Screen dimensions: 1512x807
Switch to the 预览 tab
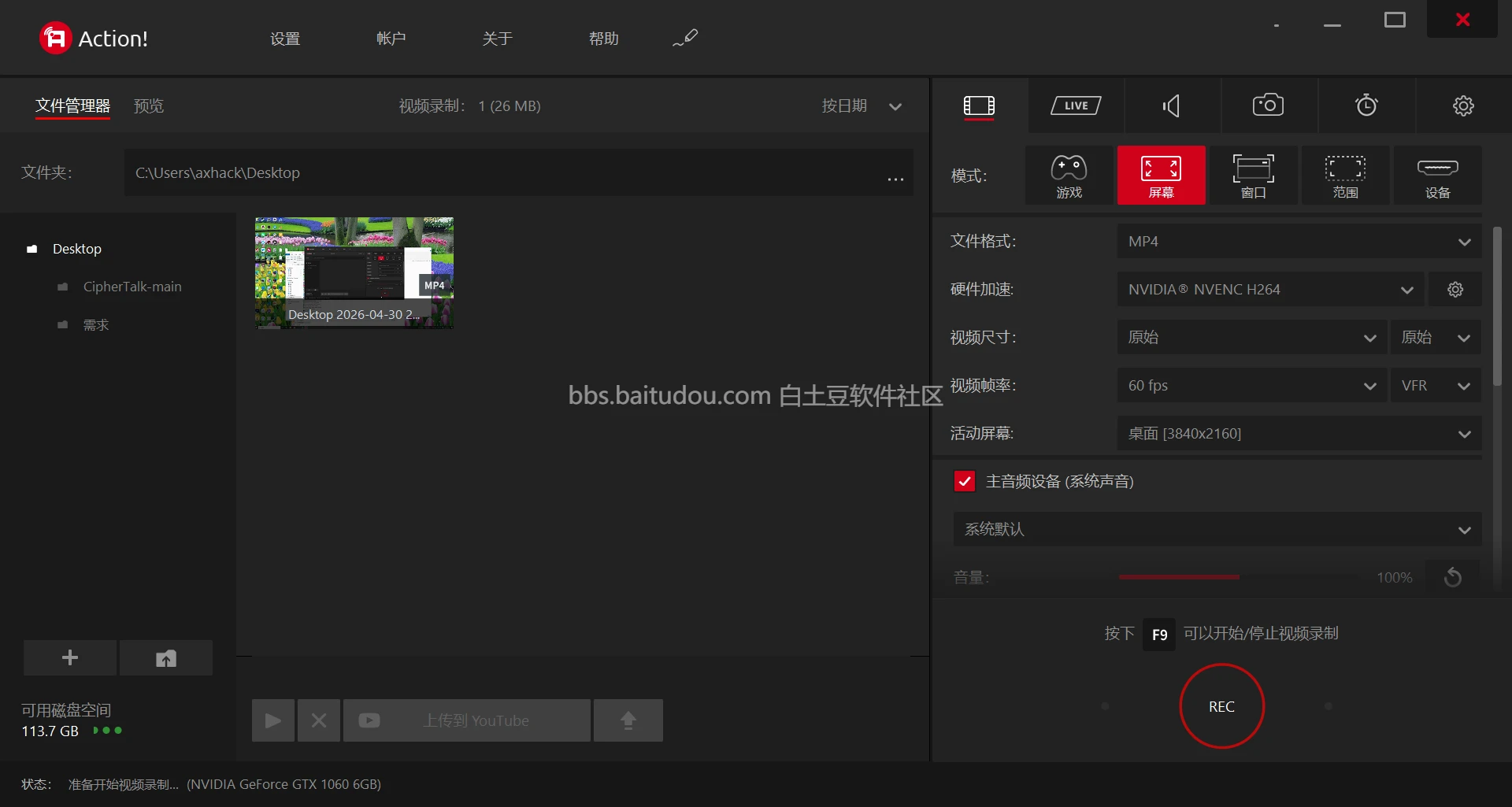pos(149,106)
